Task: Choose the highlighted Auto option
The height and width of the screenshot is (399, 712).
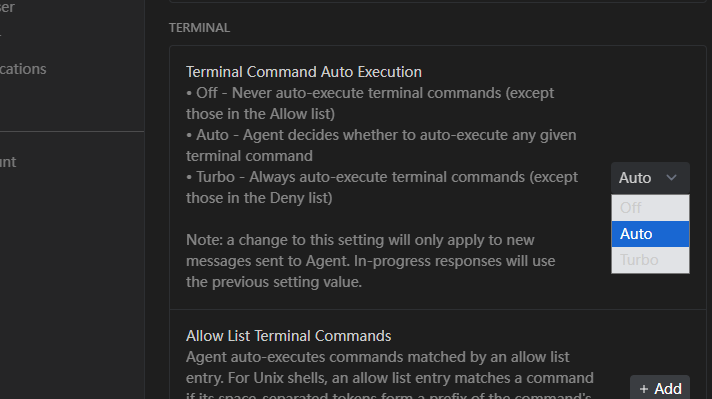Action: [650, 234]
